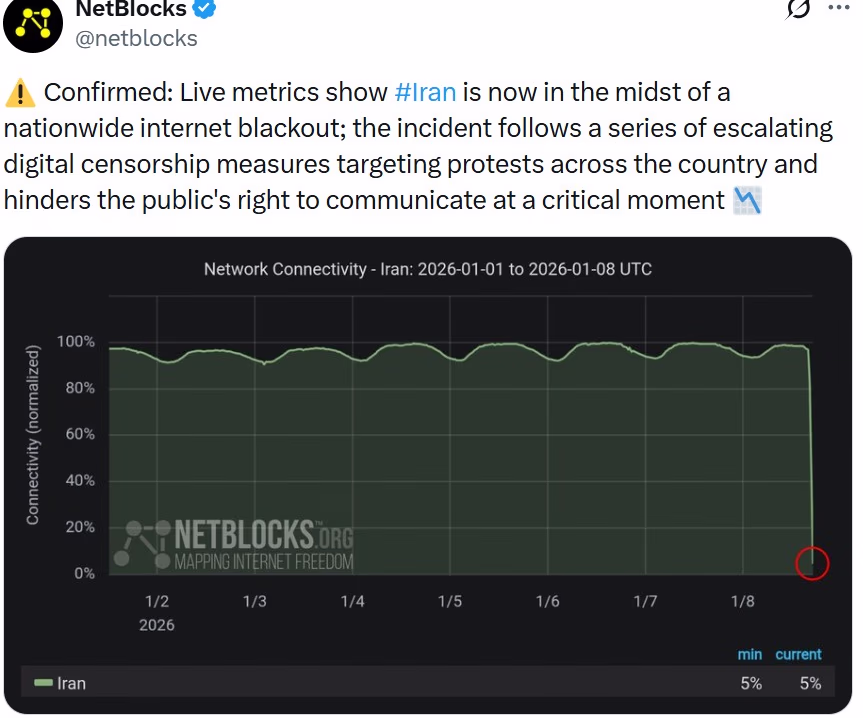Click the Network Connectivity chart title
Image resolution: width=863 pixels, height=718 pixels.
click(427, 270)
